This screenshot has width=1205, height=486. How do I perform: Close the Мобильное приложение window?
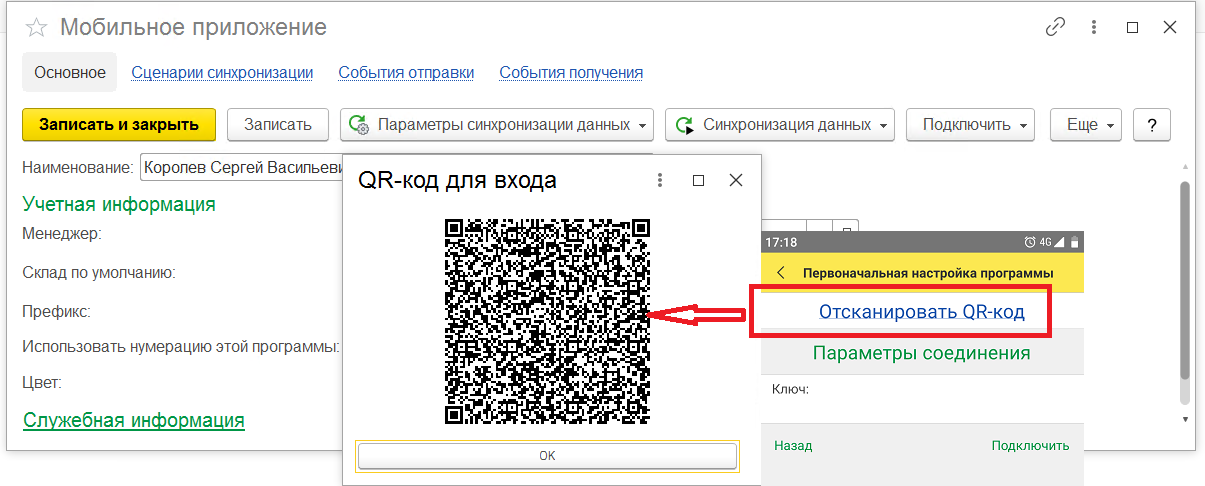[1170, 28]
